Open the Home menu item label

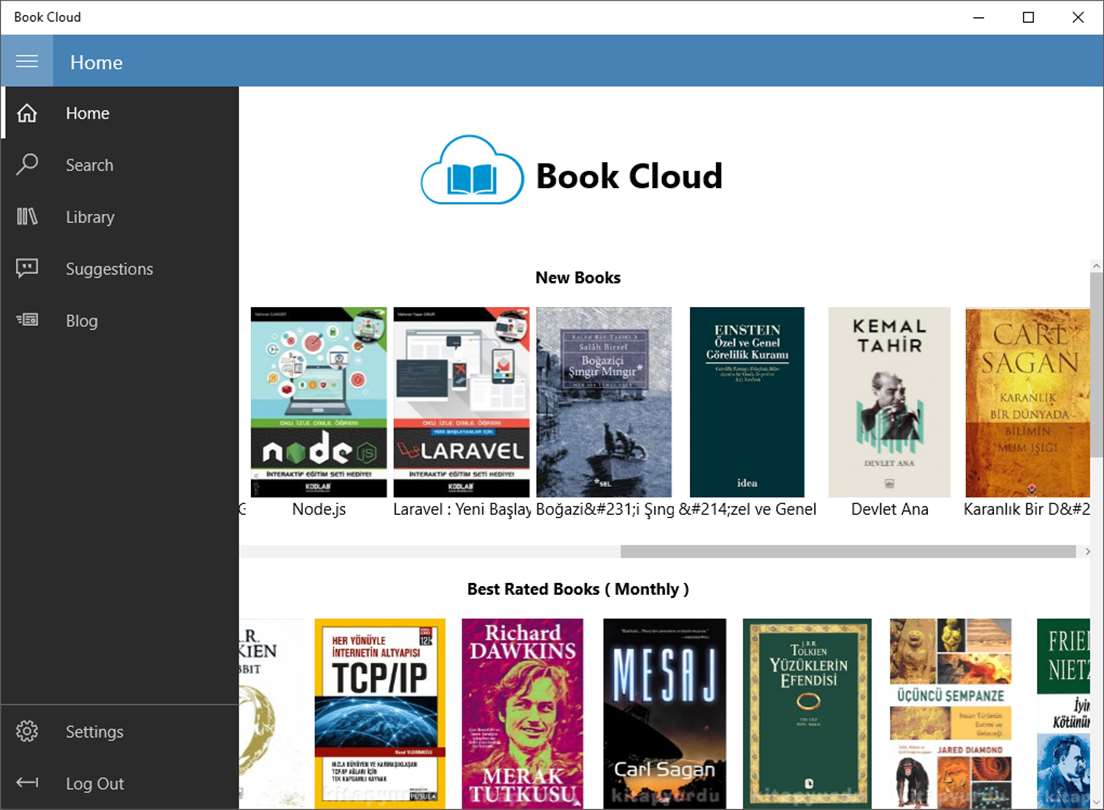click(x=87, y=113)
